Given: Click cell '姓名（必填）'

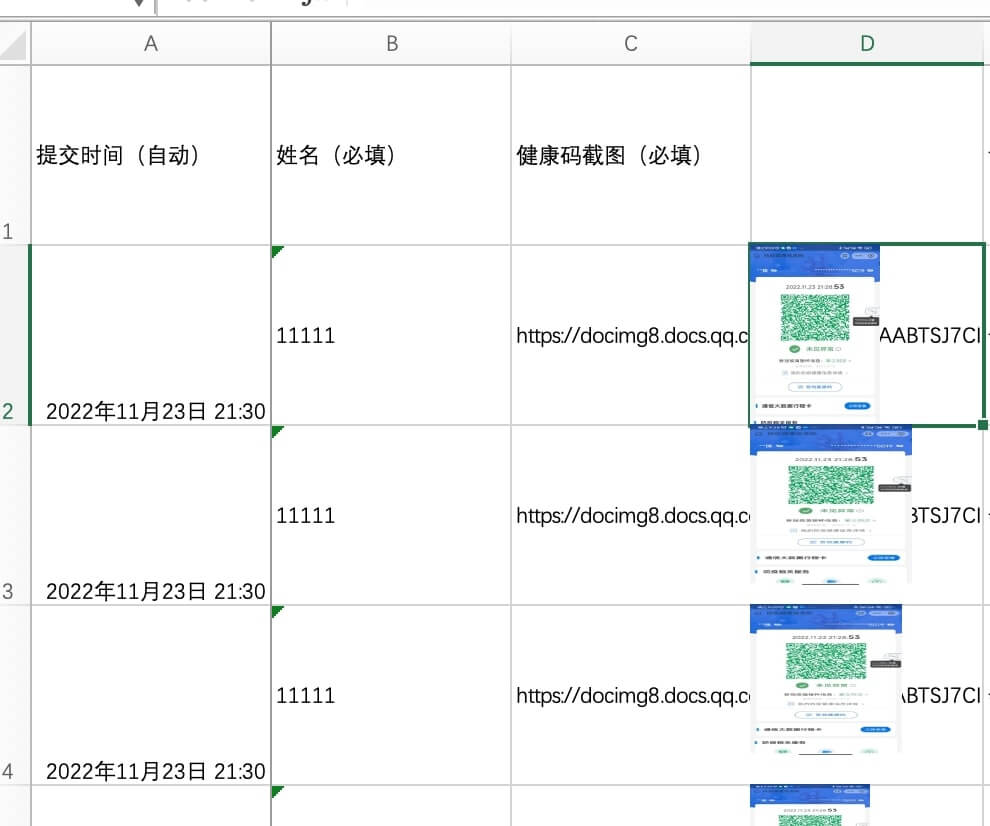Looking at the screenshot, I should click(x=391, y=155).
